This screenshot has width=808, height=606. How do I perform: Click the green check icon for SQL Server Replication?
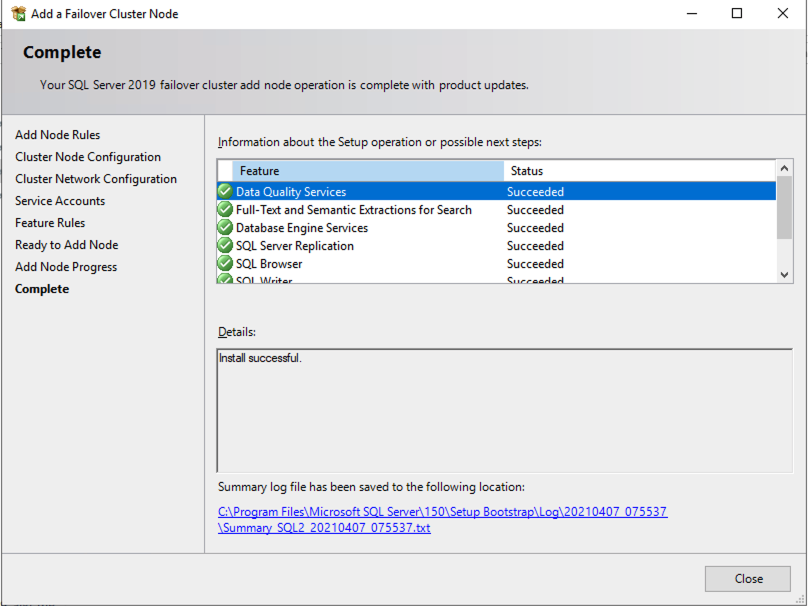[x=225, y=245]
